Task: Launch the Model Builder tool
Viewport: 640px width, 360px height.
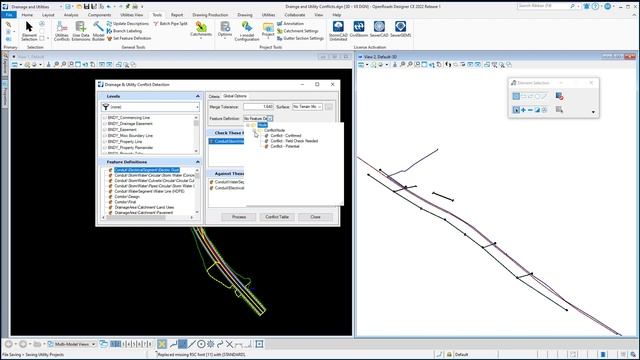Action: tap(98, 31)
